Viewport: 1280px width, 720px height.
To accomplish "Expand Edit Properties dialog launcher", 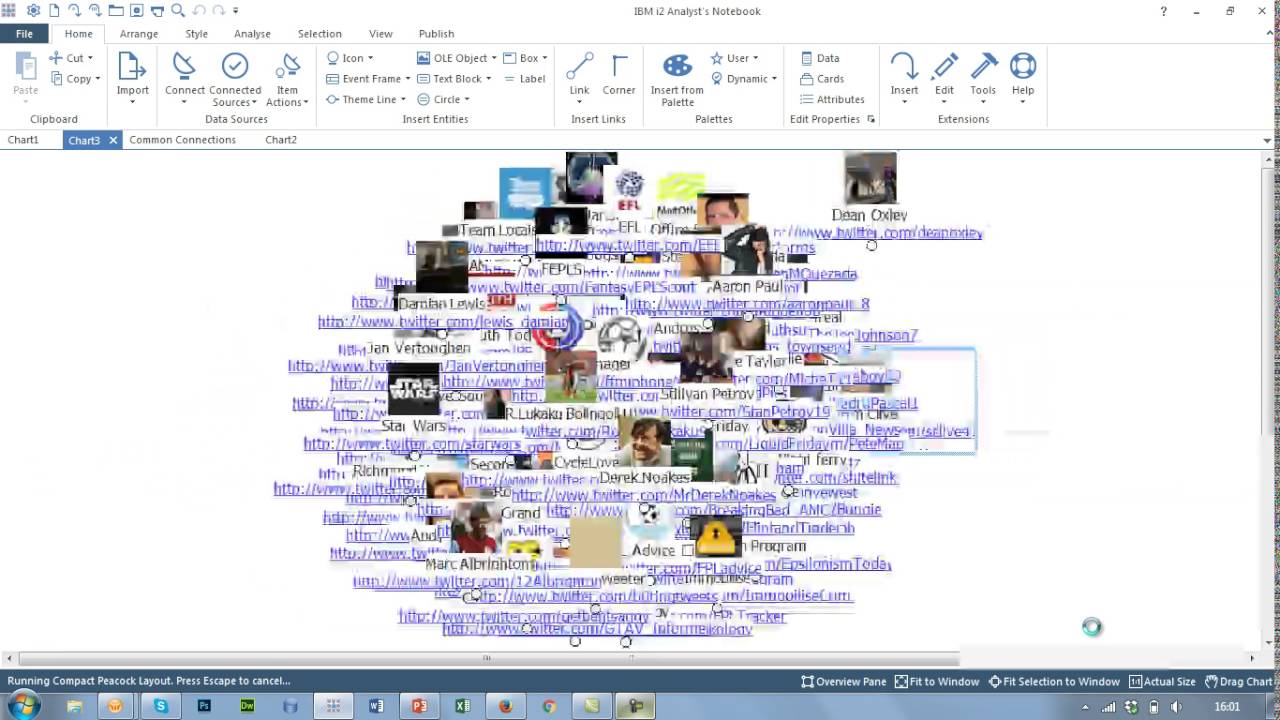I will pos(871,119).
